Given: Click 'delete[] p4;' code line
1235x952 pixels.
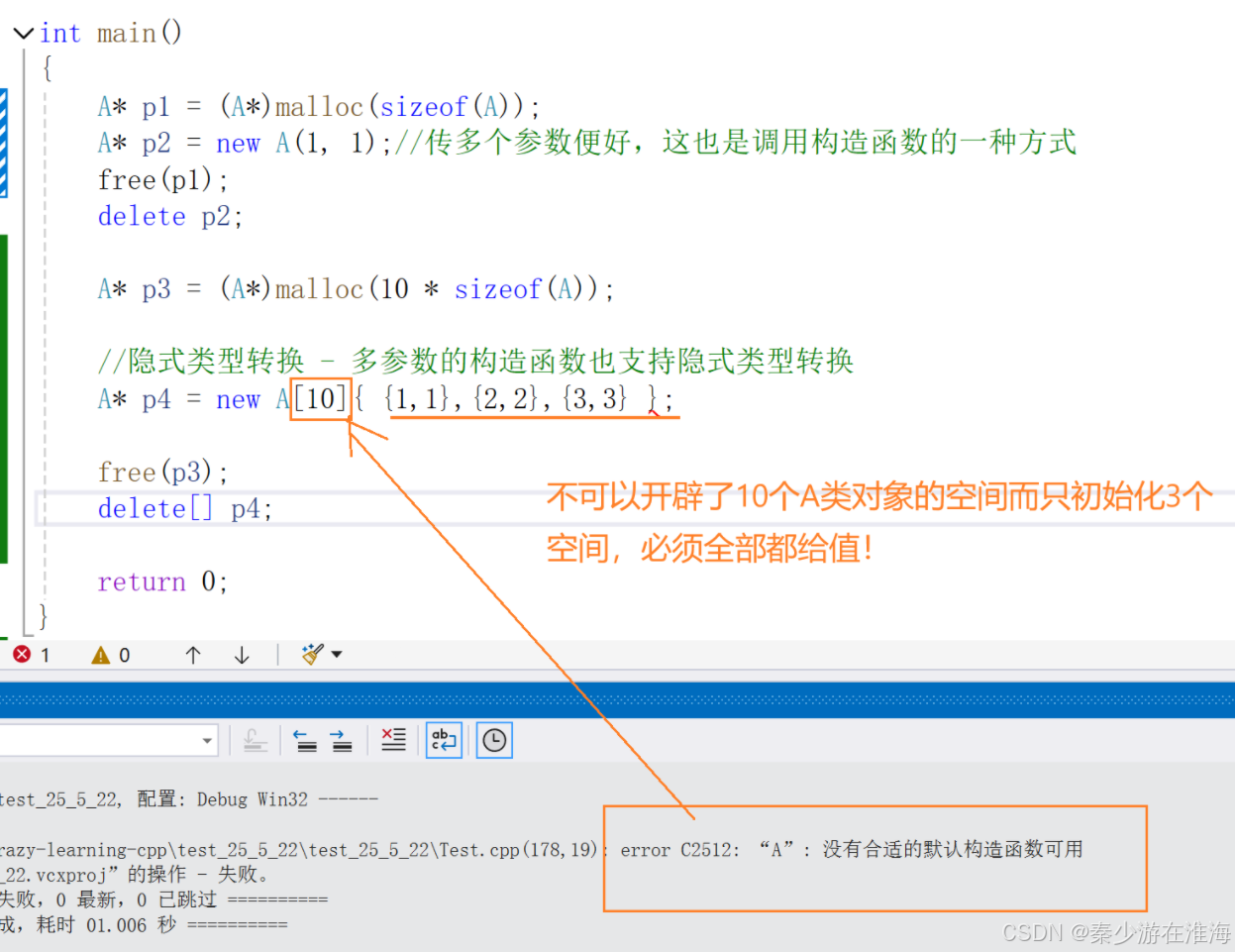Looking at the screenshot, I should (185, 509).
